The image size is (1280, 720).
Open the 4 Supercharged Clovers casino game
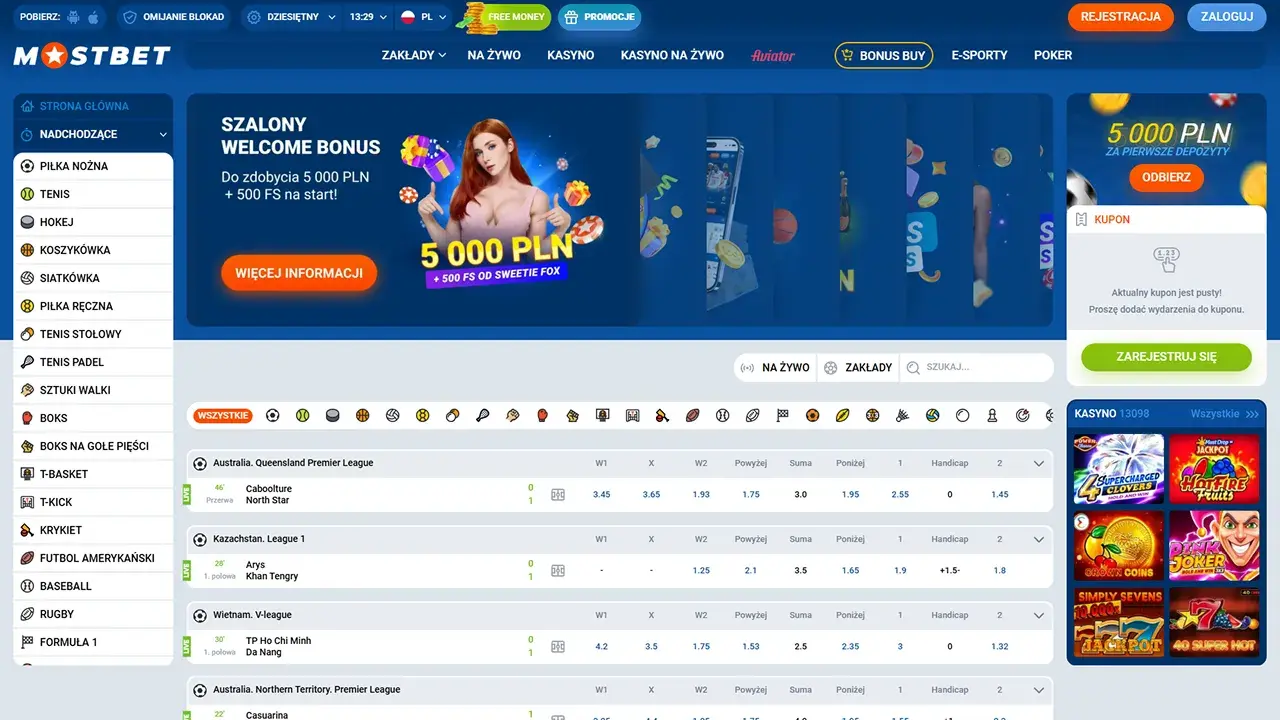click(1119, 468)
